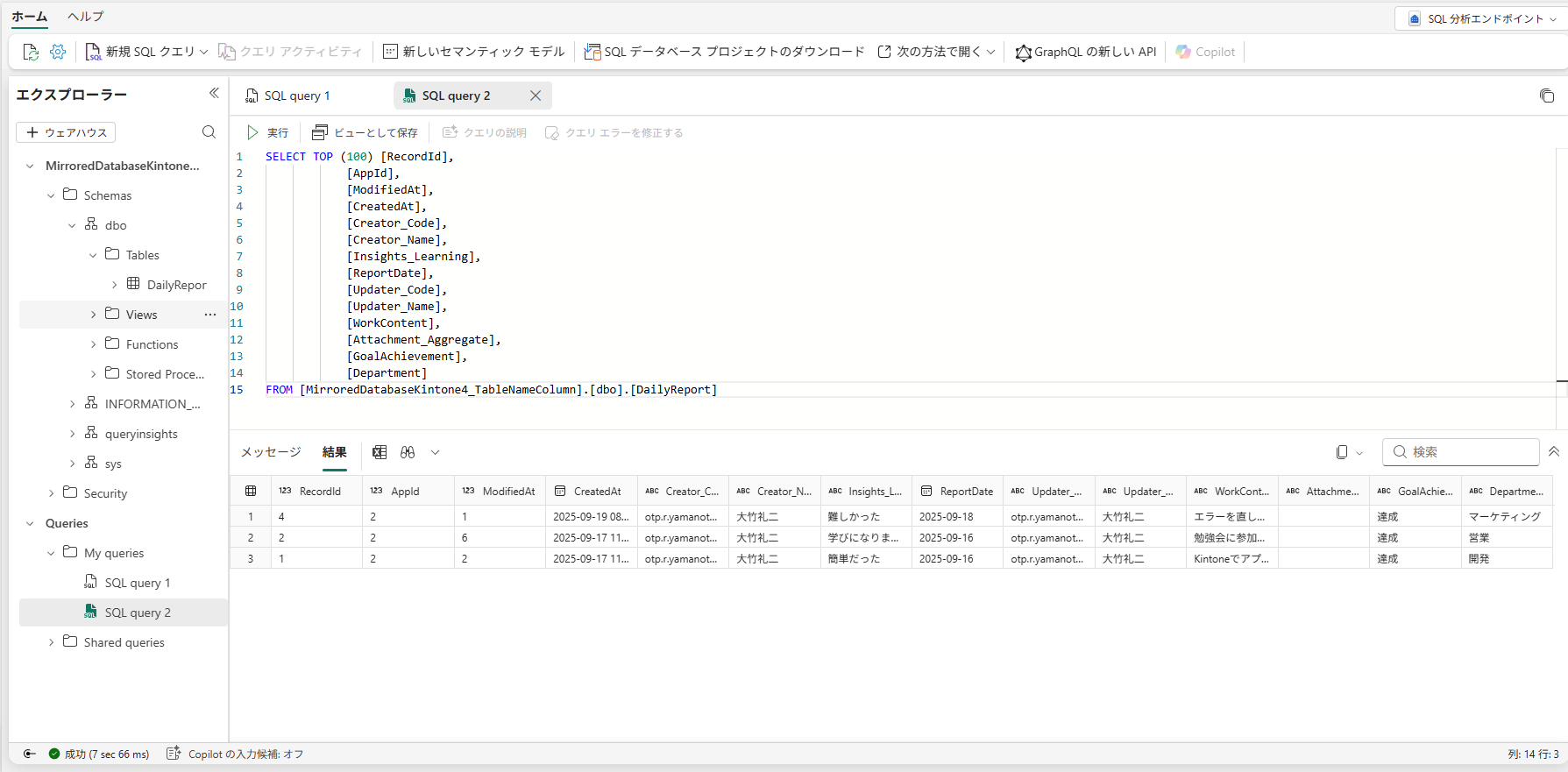This screenshot has width=1568, height=772.
Task: Click クエリの説明 button
Action: [x=485, y=132]
